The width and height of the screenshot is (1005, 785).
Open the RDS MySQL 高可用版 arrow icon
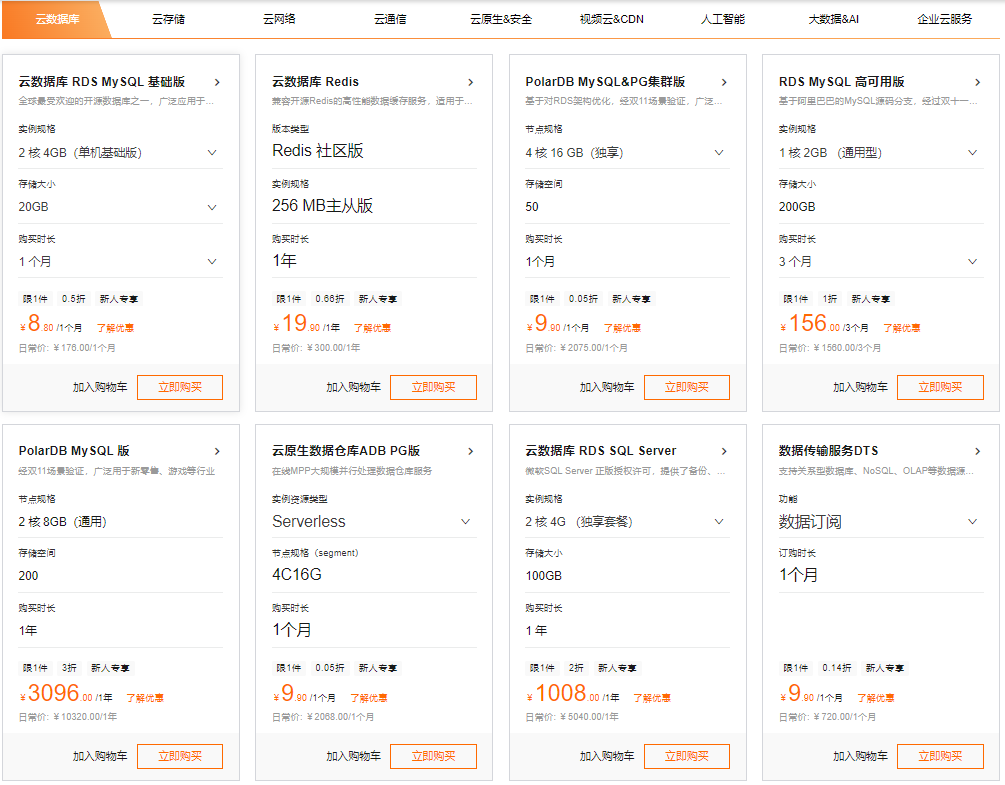click(977, 82)
